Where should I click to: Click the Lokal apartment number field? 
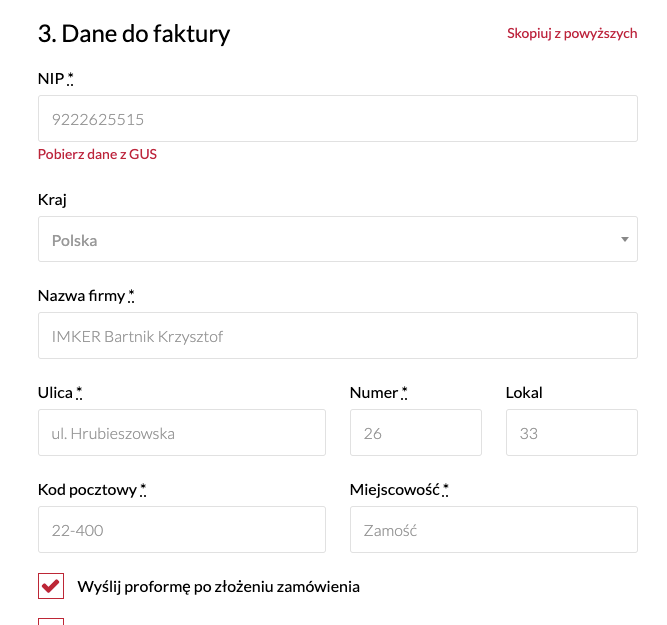[571, 433]
